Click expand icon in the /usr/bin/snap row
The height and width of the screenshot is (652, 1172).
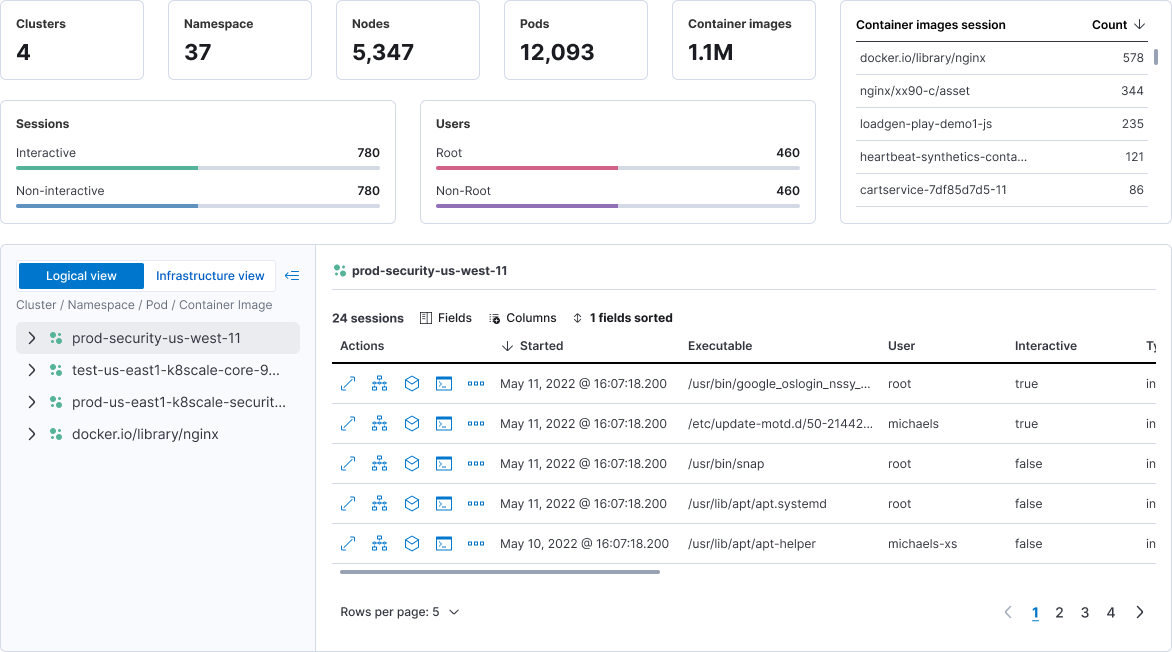(348, 464)
